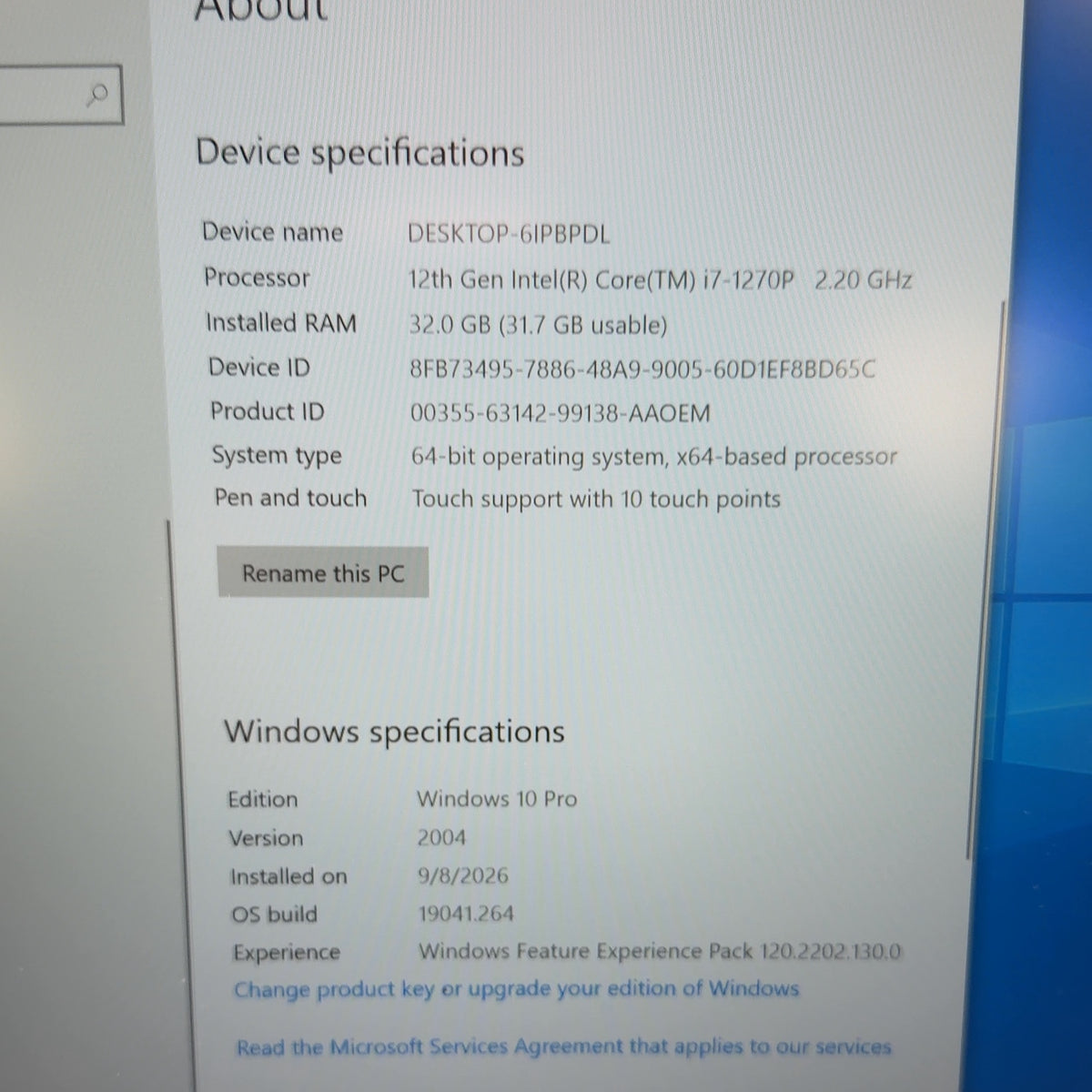Select the version value 2004
The image size is (1092, 1092).
441,837
